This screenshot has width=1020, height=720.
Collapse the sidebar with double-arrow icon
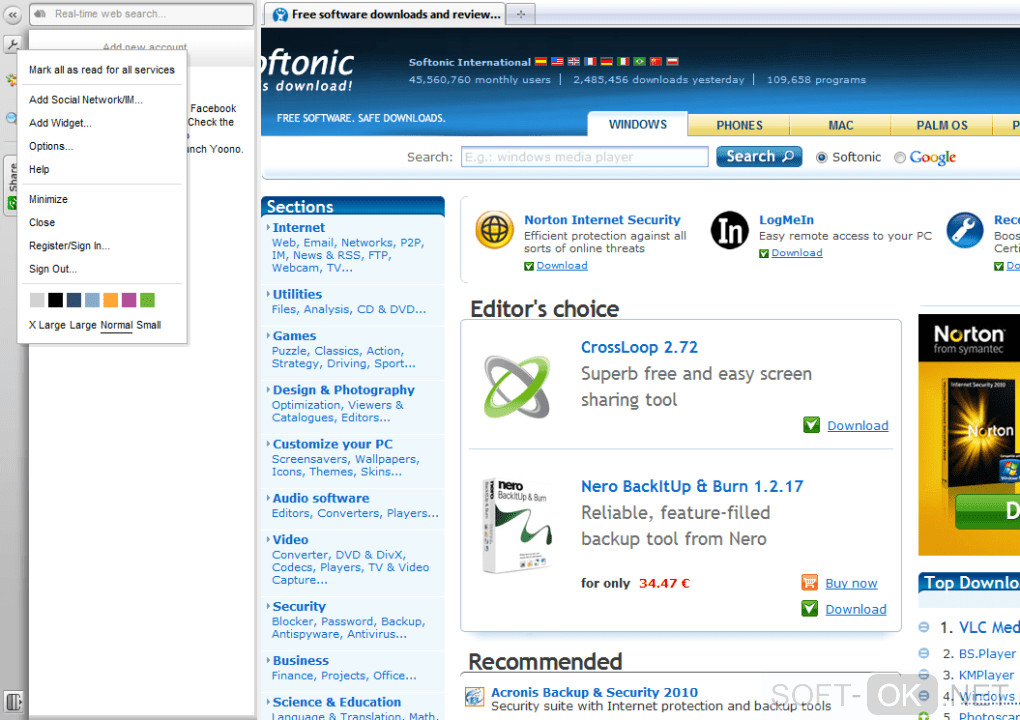point(12,14)
